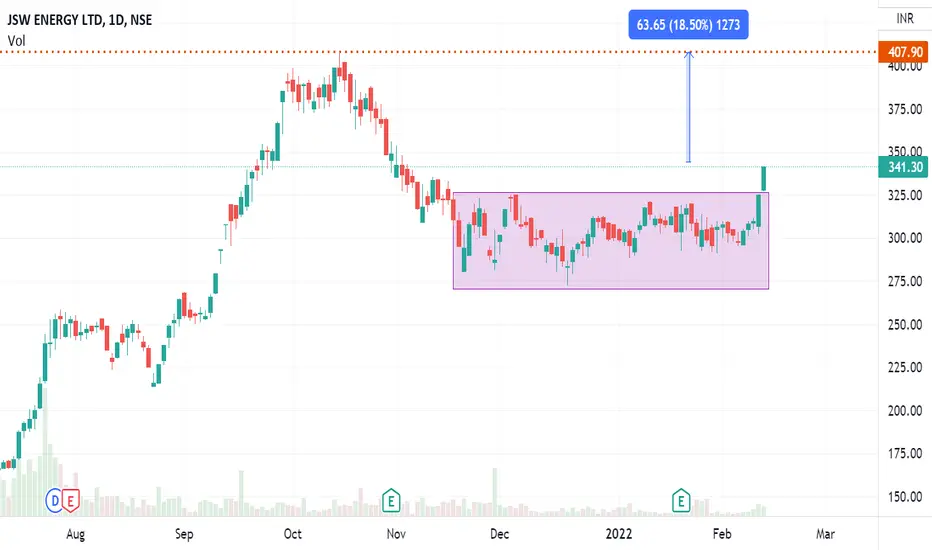This screenshot has height=550, width=932.
Task: Click the 2022 label on time axis
Action: 619,534
